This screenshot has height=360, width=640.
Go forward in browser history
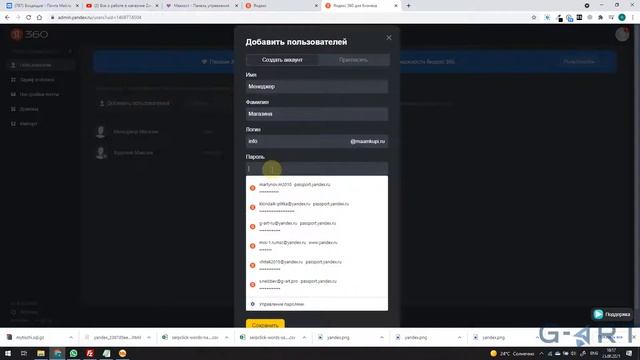pos(18,18)
